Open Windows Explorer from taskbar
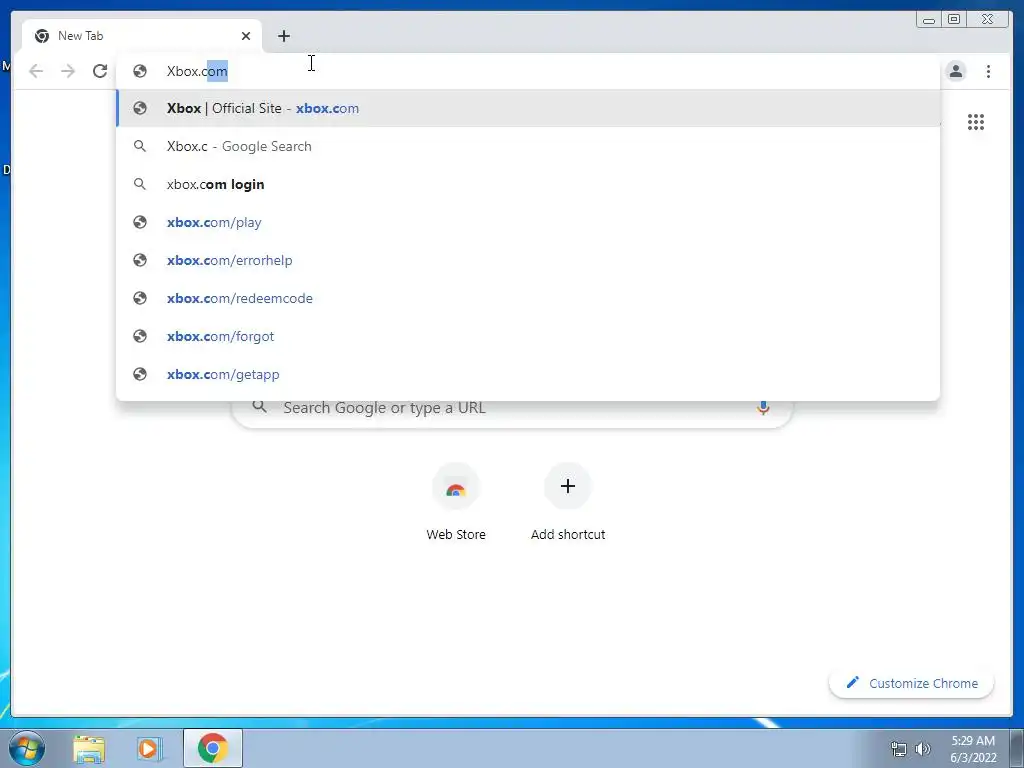 click(x=89, y=748)
